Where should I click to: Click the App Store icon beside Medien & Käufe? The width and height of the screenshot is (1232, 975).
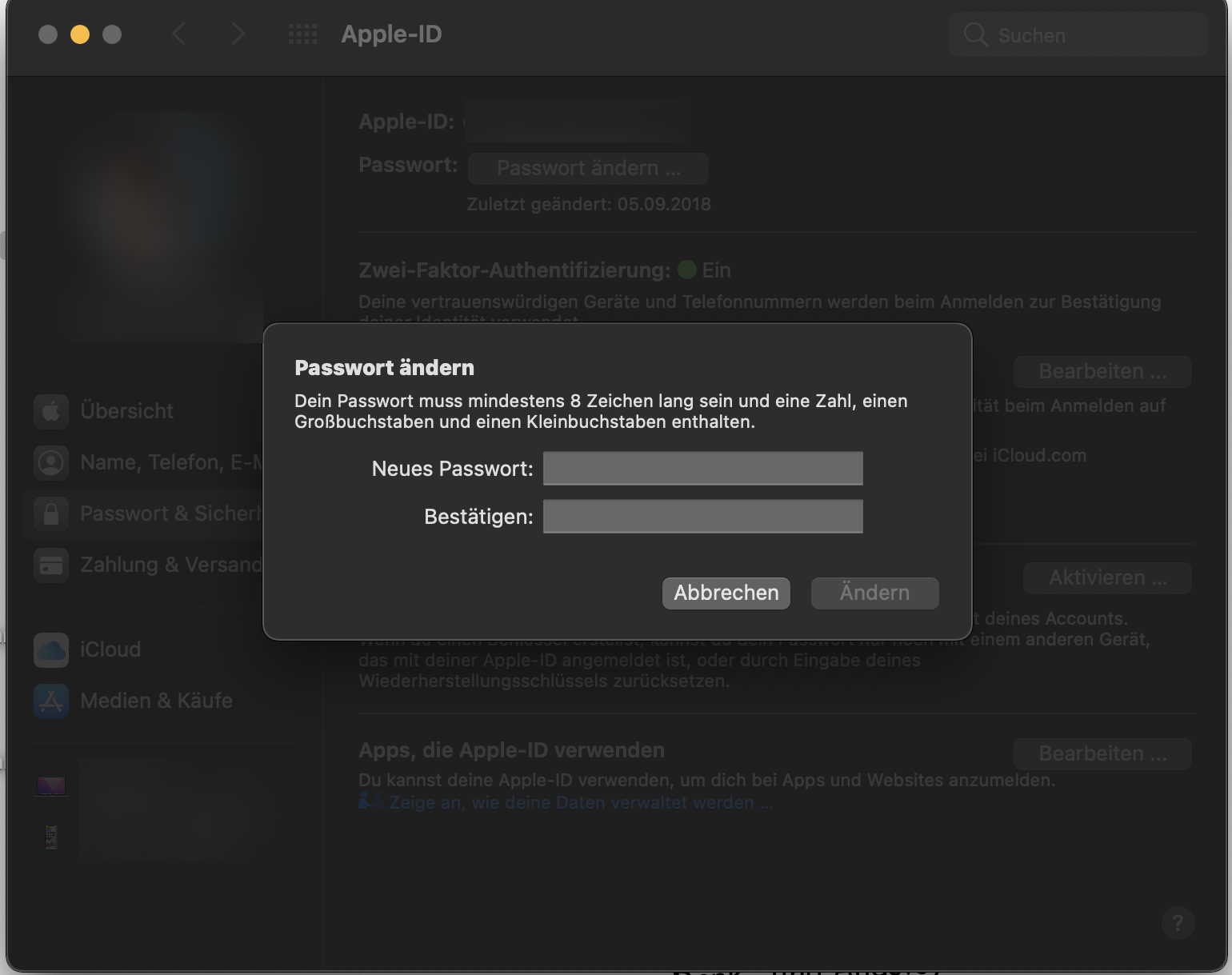pyautogui.click(x=51, y=701)
